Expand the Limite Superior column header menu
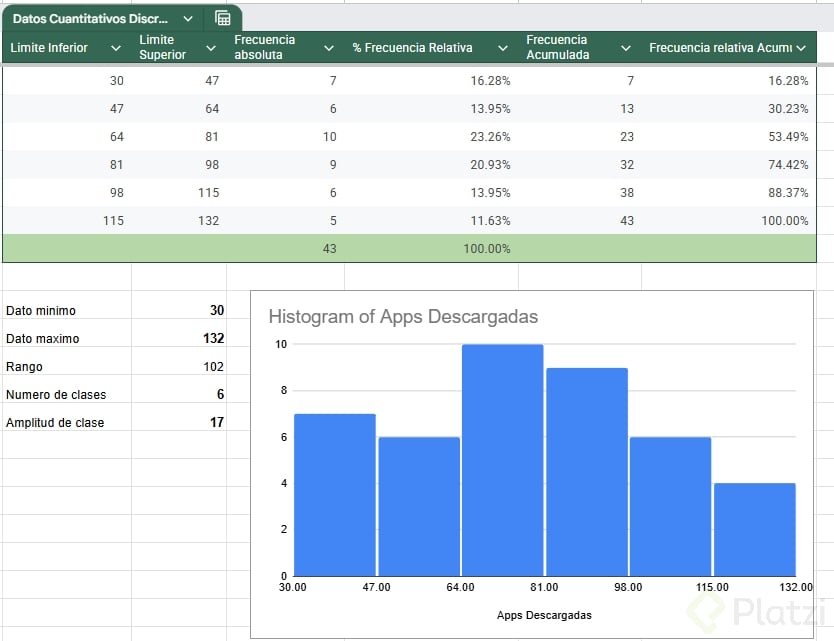The width and height of the screenshot is (834, 641). (x=210, y=48)
